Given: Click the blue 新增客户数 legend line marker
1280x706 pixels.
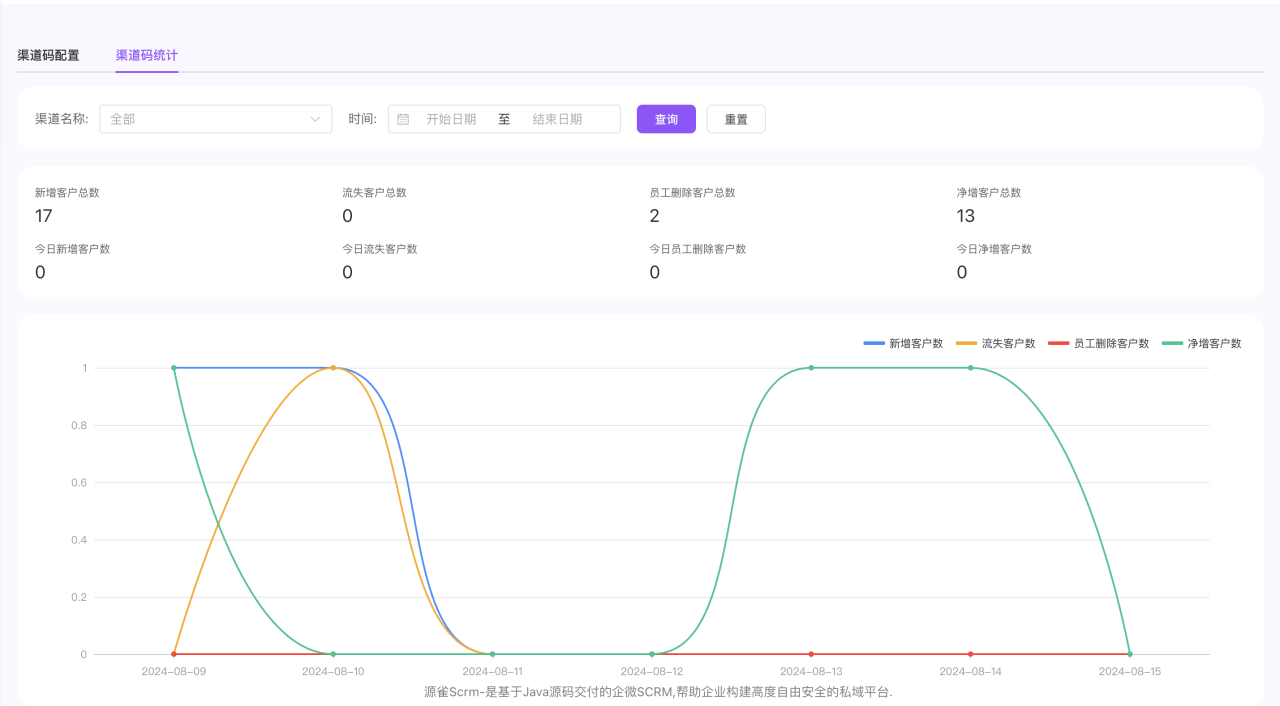Looking at the screenshot, I should click(874, 343).
